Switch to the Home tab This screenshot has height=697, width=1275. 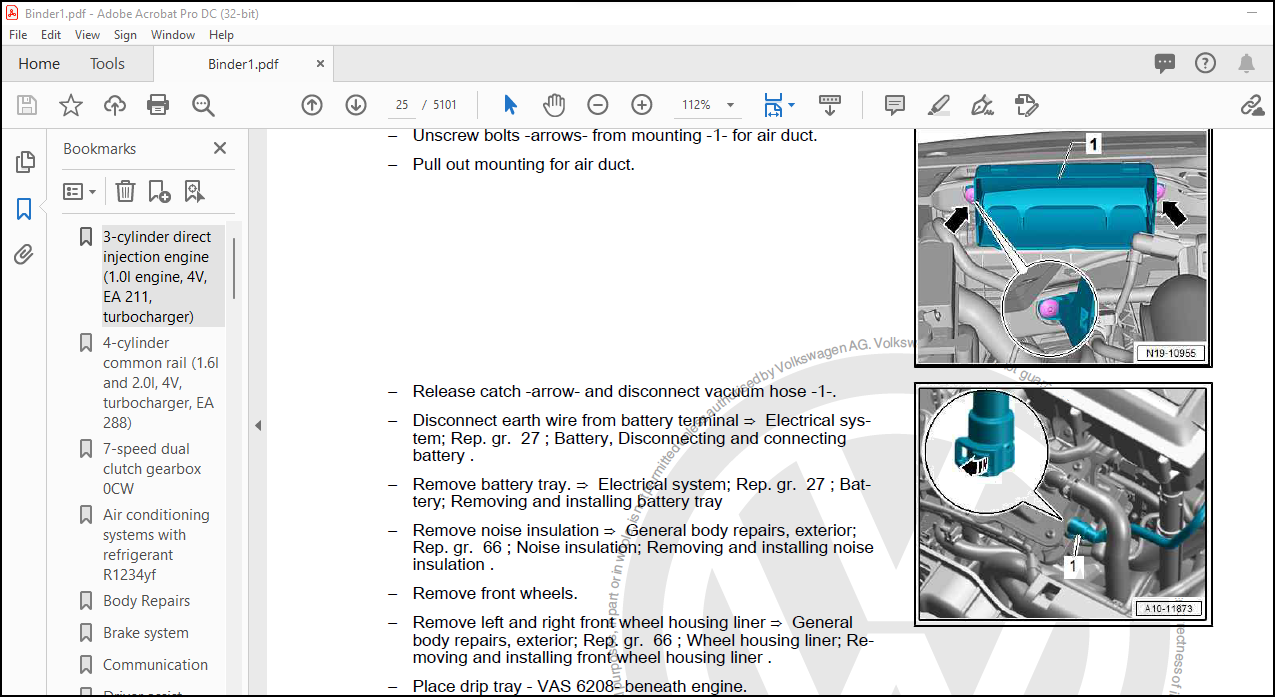39,63
